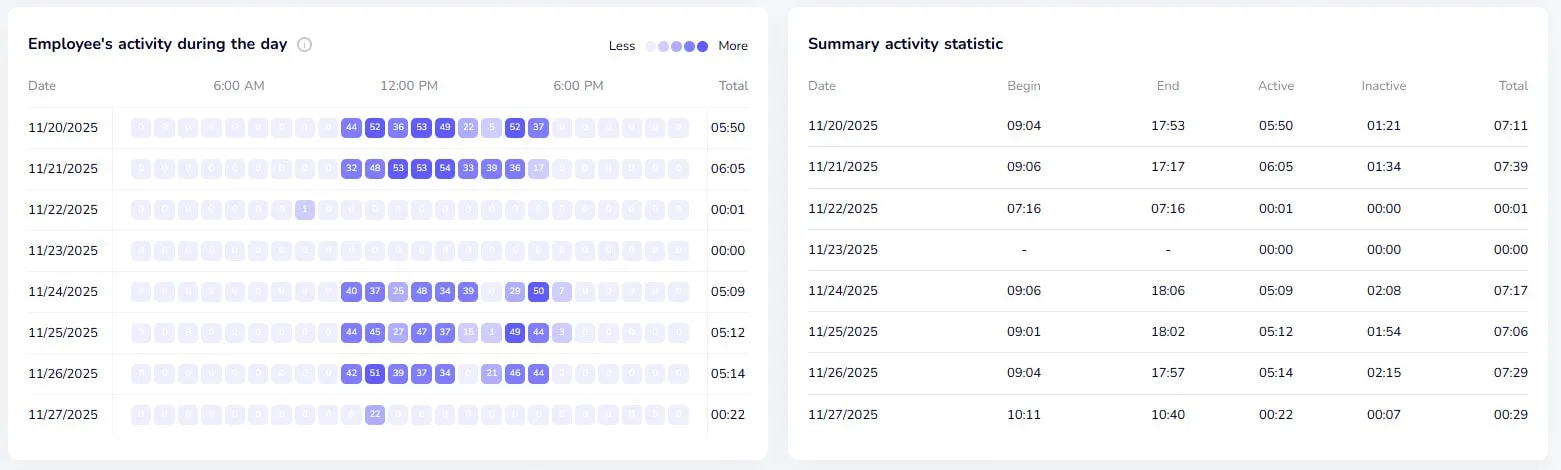Select the 49 activity cell on 11/25/2025

click(x=515, y=333)
